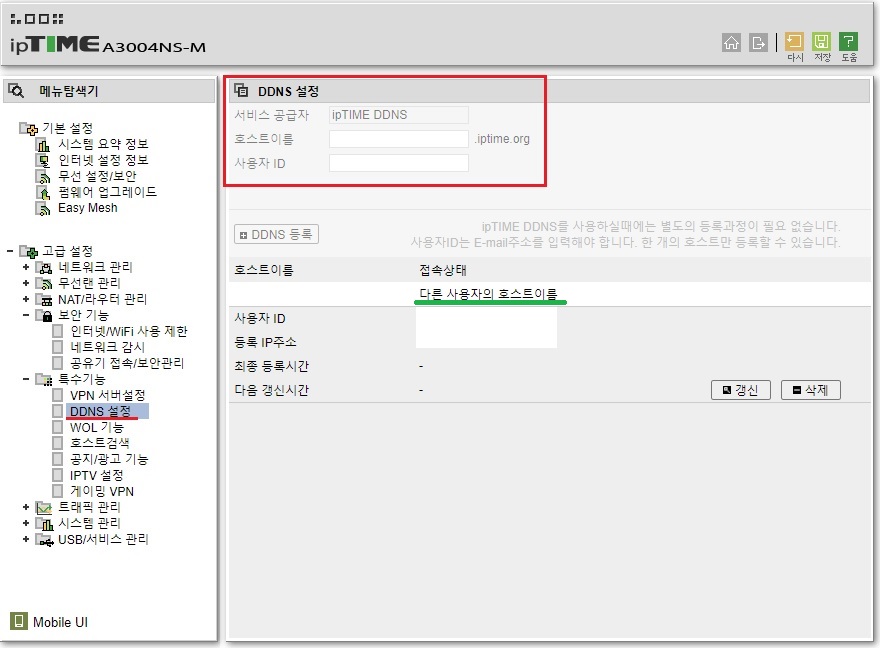Expand the 무선랜 관리 node

(26, 283)
